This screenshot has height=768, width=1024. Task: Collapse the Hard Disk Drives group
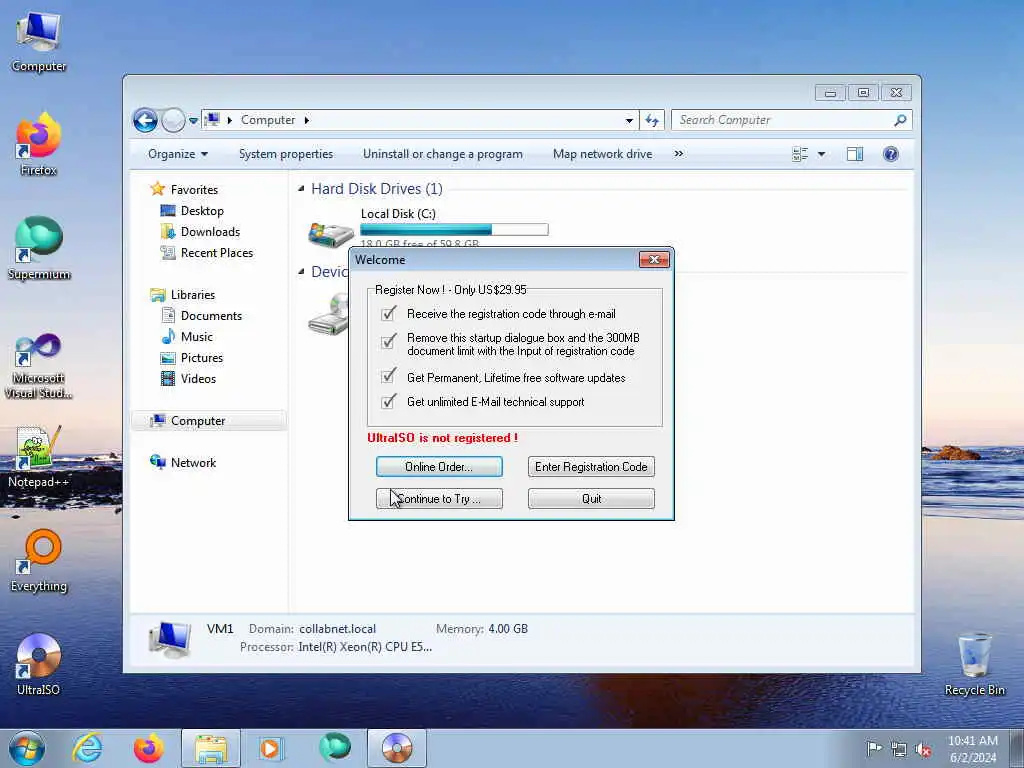301,189
